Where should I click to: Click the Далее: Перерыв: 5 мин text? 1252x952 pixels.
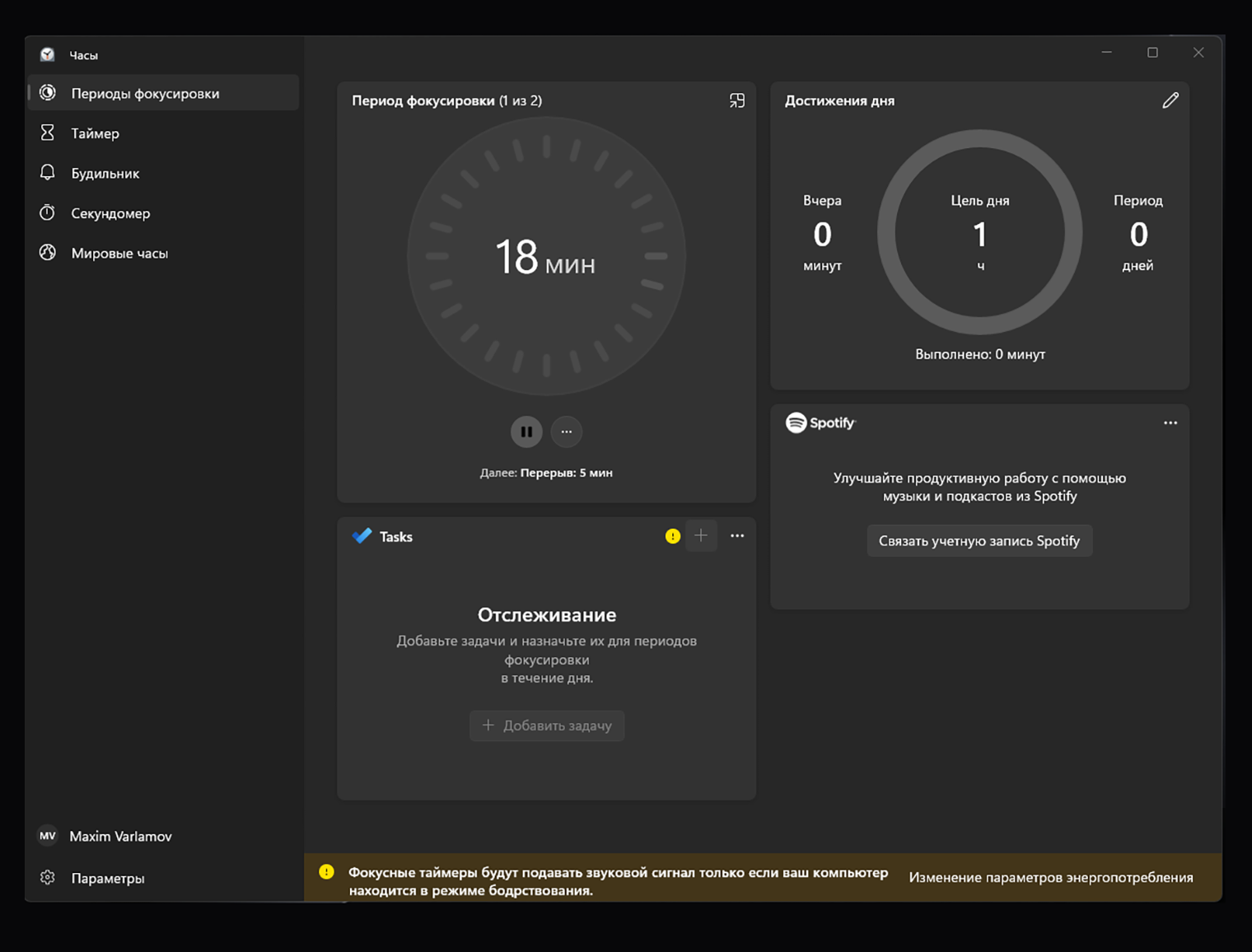pos(546,473)
